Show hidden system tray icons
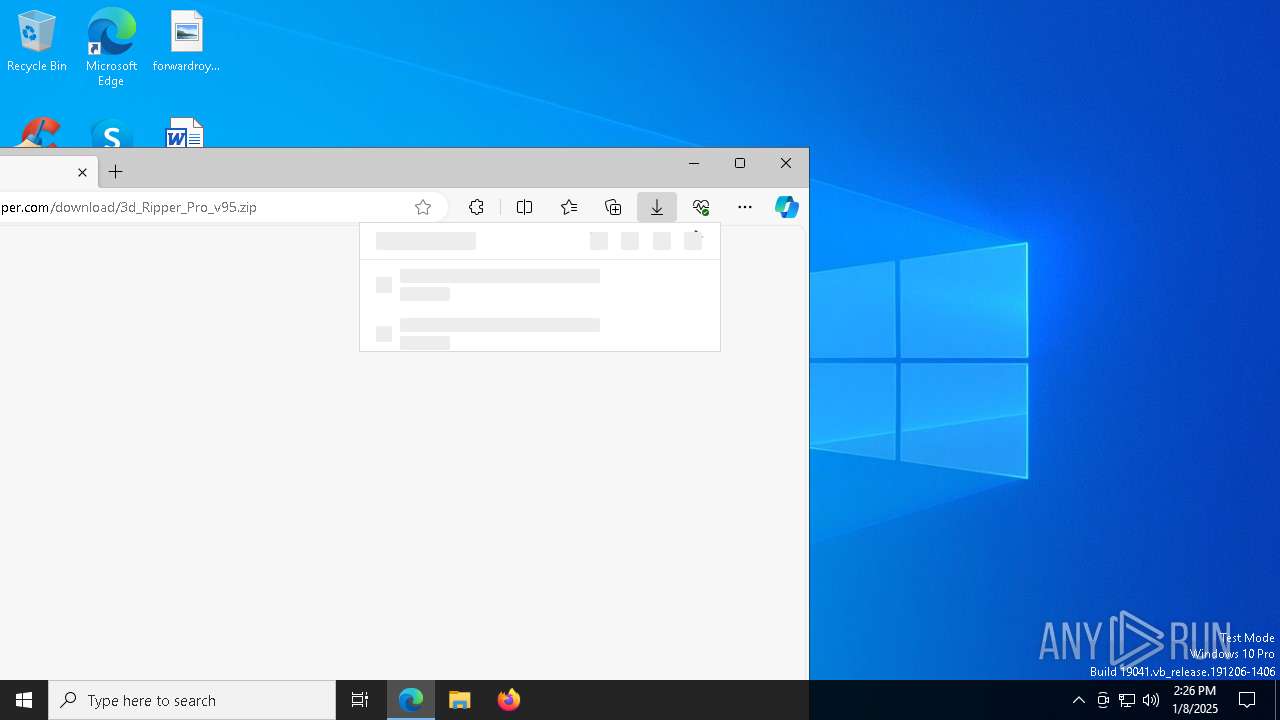Screen dimensions: 1280x720 [x=1079, y=700]
